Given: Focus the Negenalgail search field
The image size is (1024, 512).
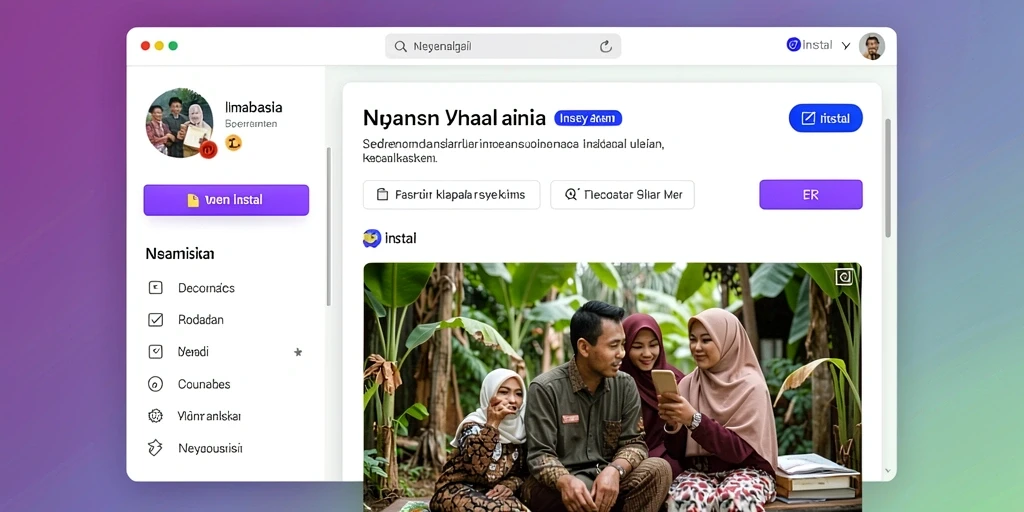Looking at the screenshot, I should click(x=503, y=46).
